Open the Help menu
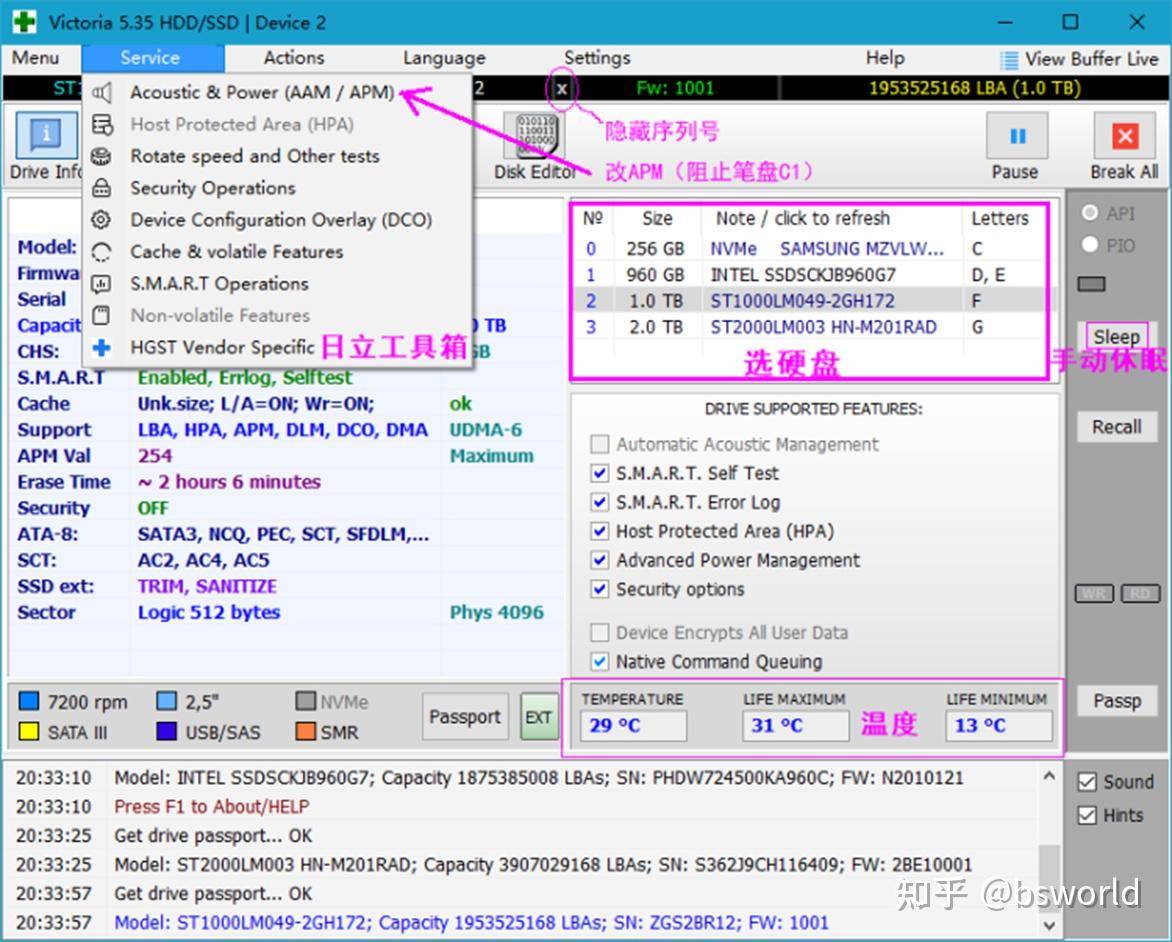 tap(885, 58)
